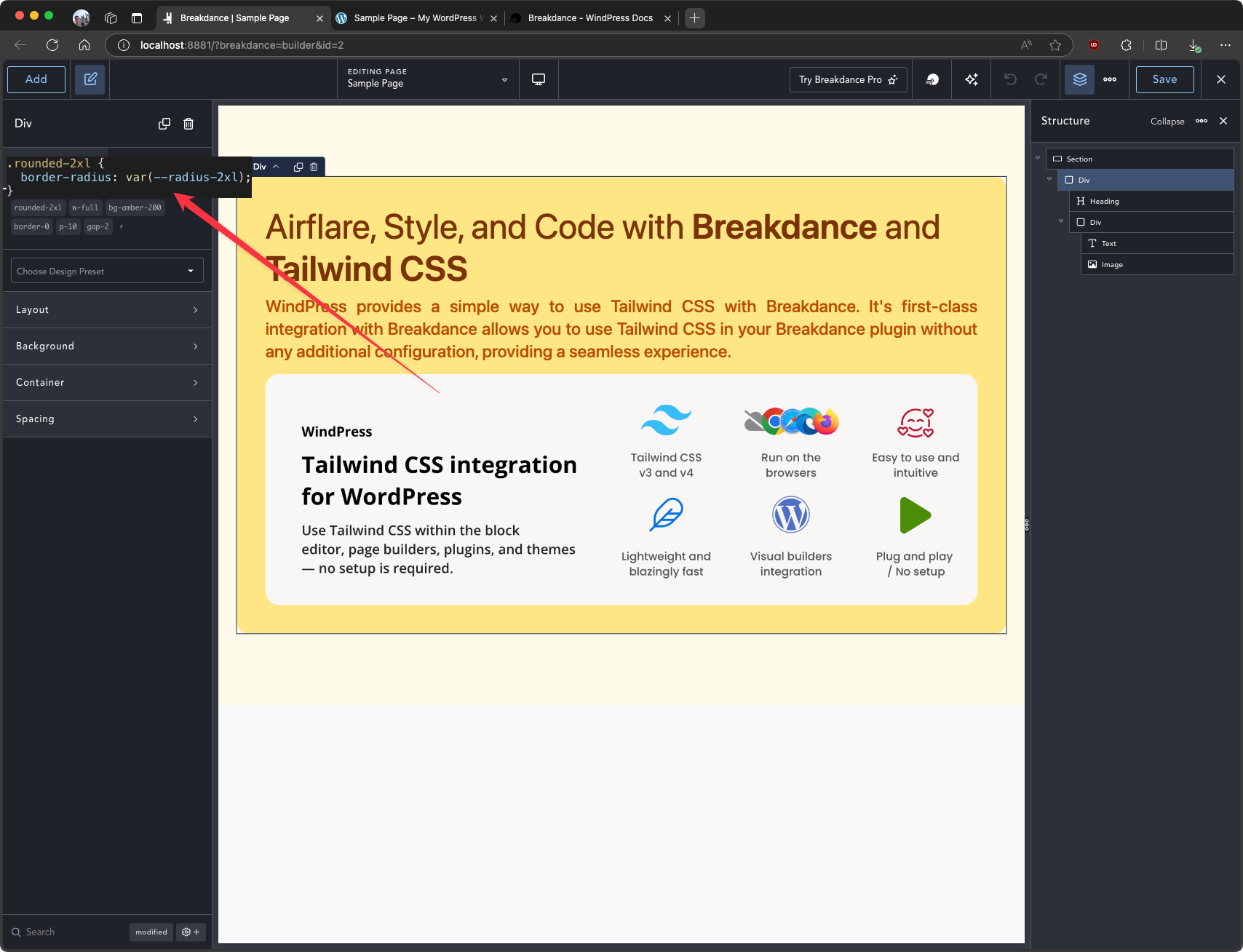The width and height of the screenshot is (1243, 952).
Task: Expand the Layout settings section
Action: (107, 310)
